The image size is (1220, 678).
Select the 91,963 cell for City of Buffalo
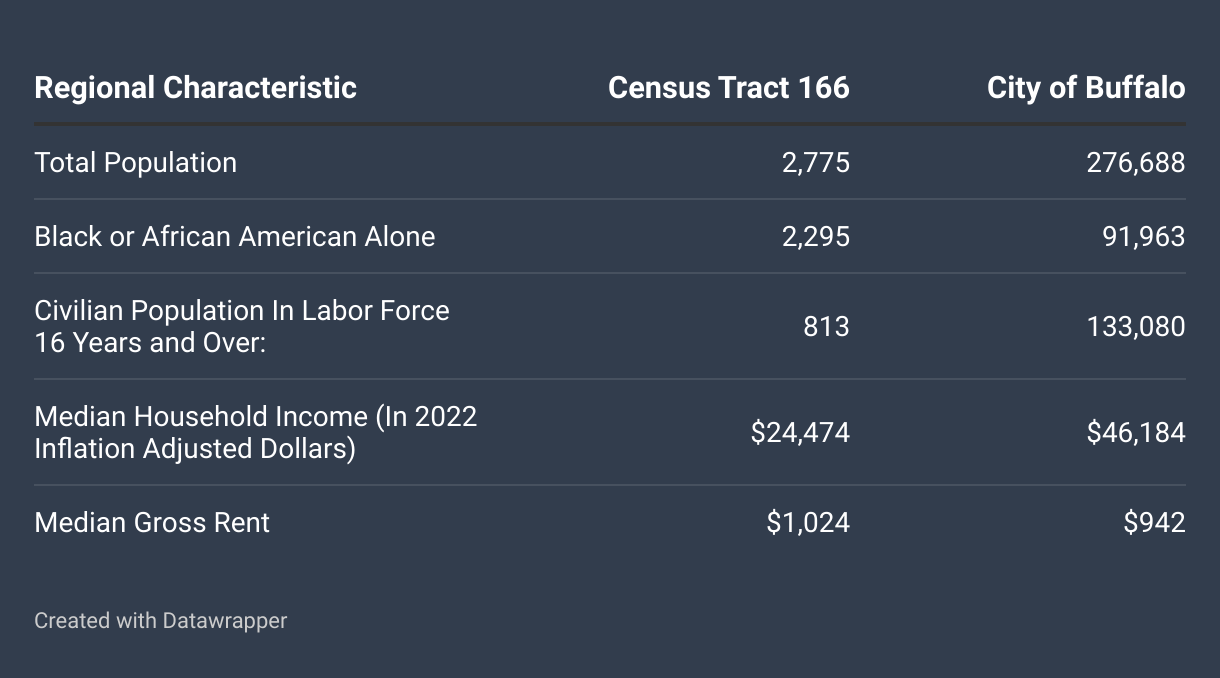point(1143,237)
